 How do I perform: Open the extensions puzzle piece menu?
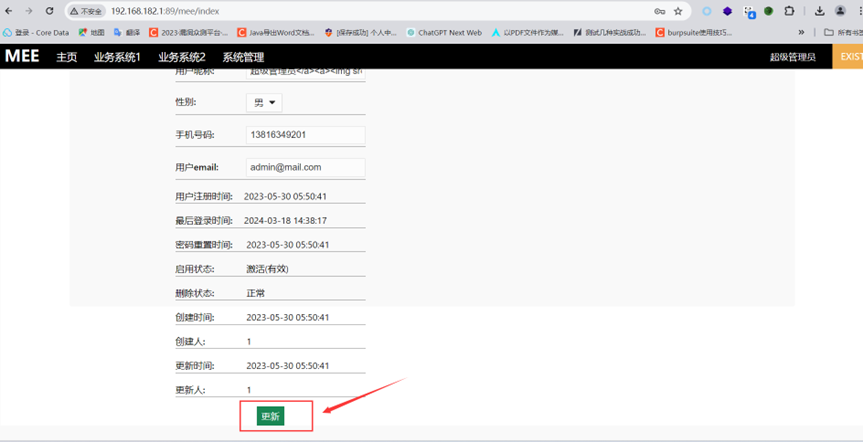(789, 11)
